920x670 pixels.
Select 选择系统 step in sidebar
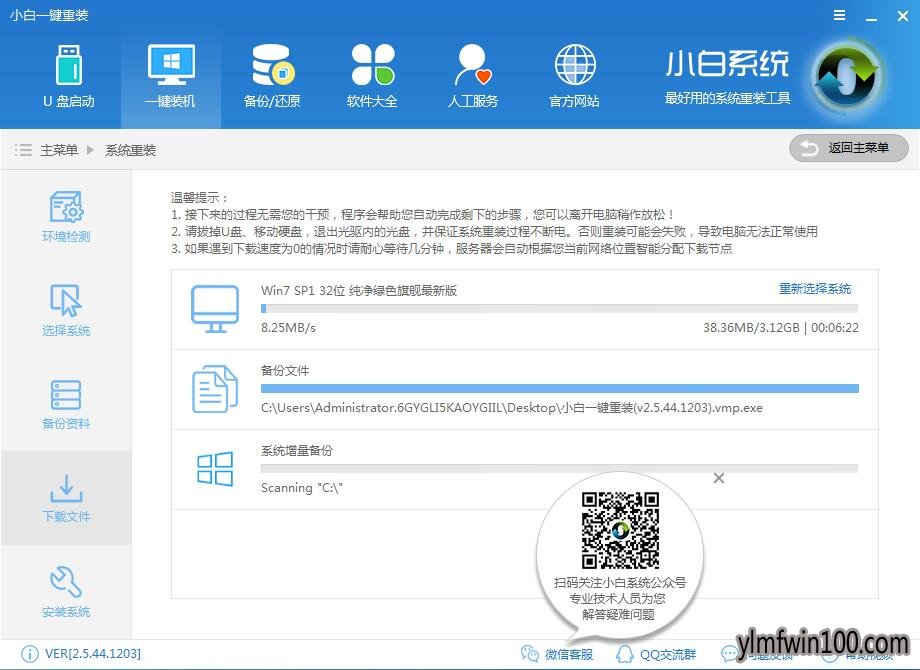66,310
